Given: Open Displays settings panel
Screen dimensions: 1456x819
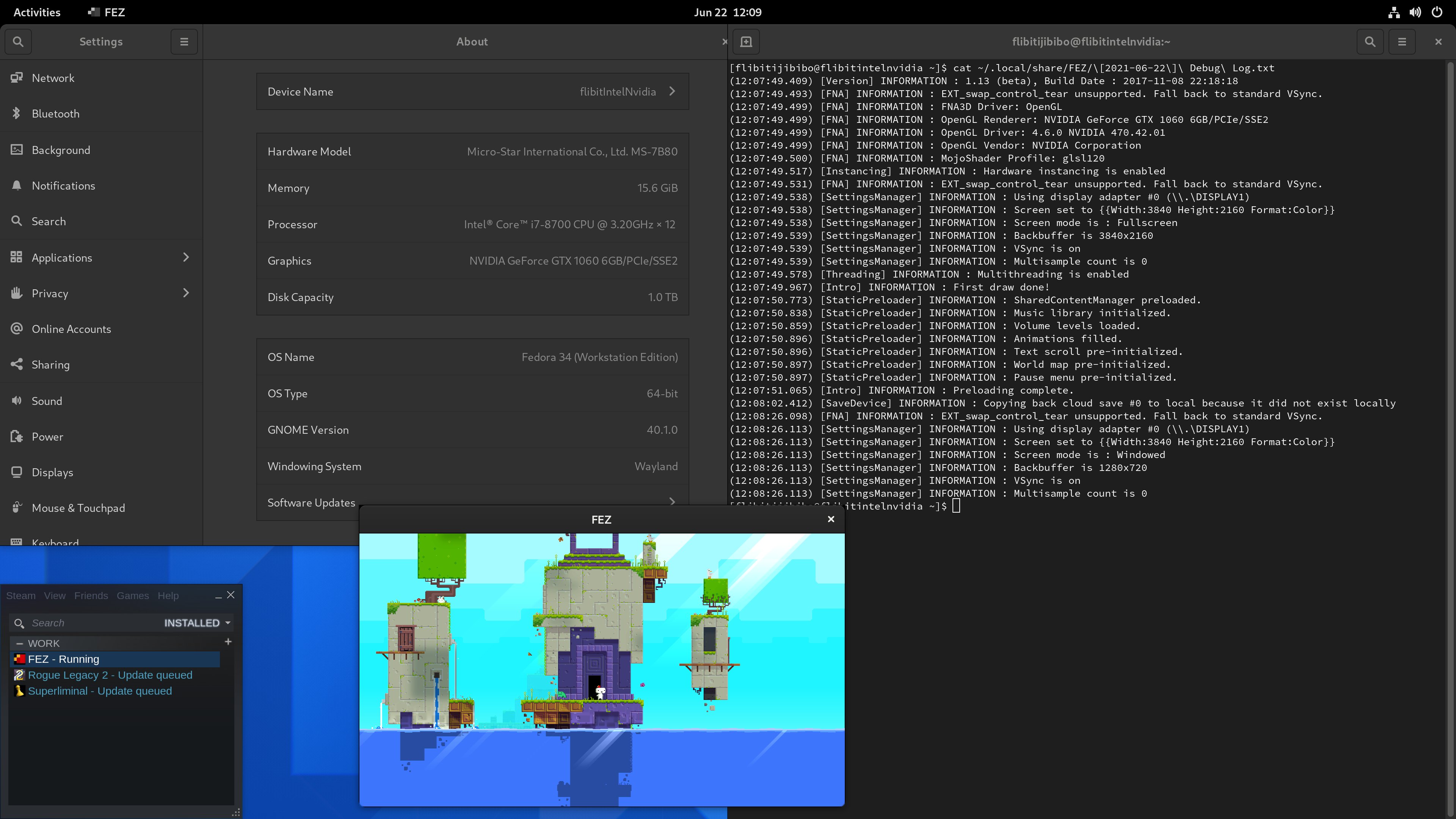Looking at the screenshot, I should [x=101, y=472].
